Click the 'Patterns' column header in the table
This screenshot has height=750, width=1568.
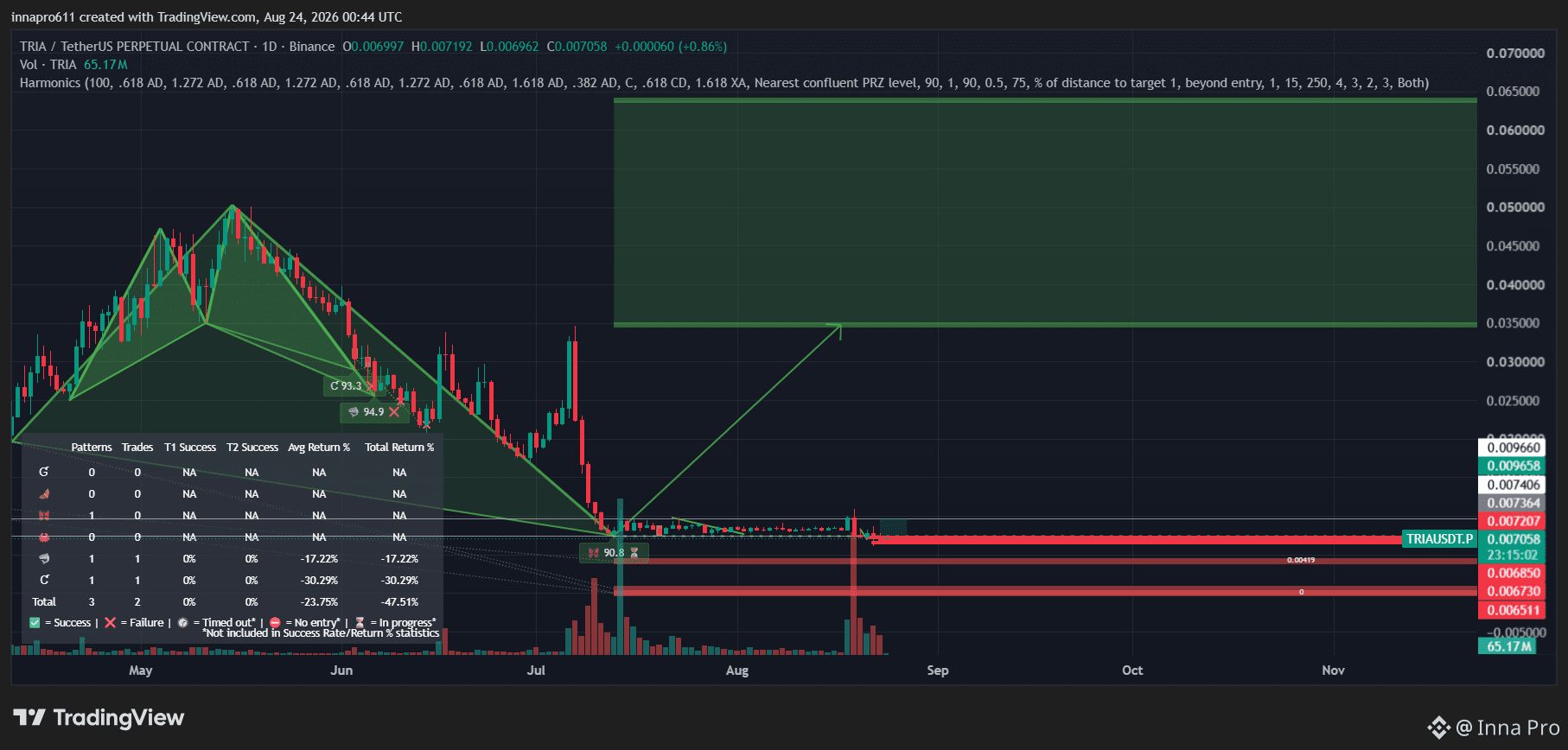click(92, 448)
